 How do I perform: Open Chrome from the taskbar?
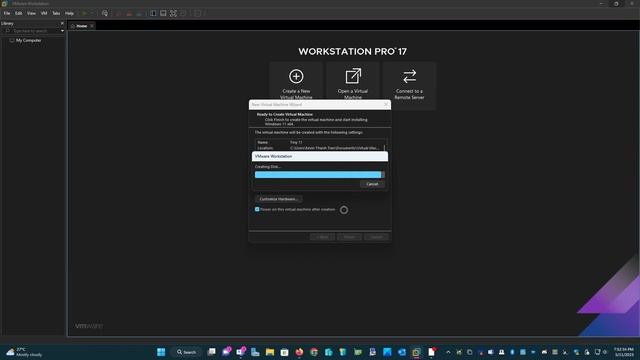pyautogui.click(x=314, y=352)
